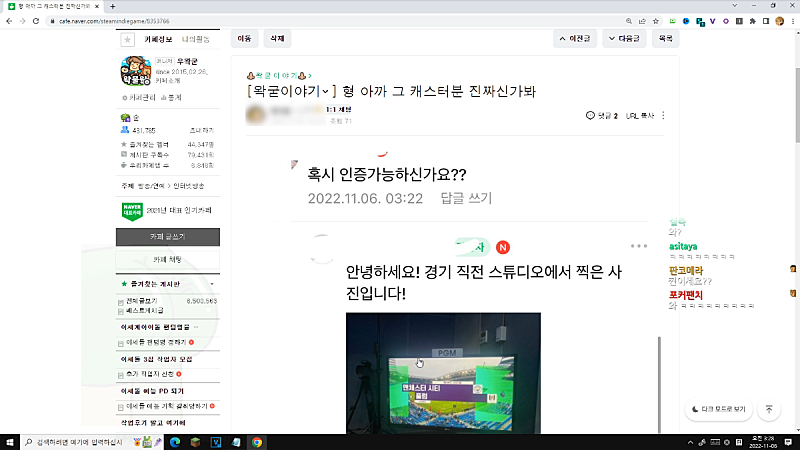This screenshot has width=800, height=450.
Task: Switch to the 나의활동 tab
Action: click(195, 39)
